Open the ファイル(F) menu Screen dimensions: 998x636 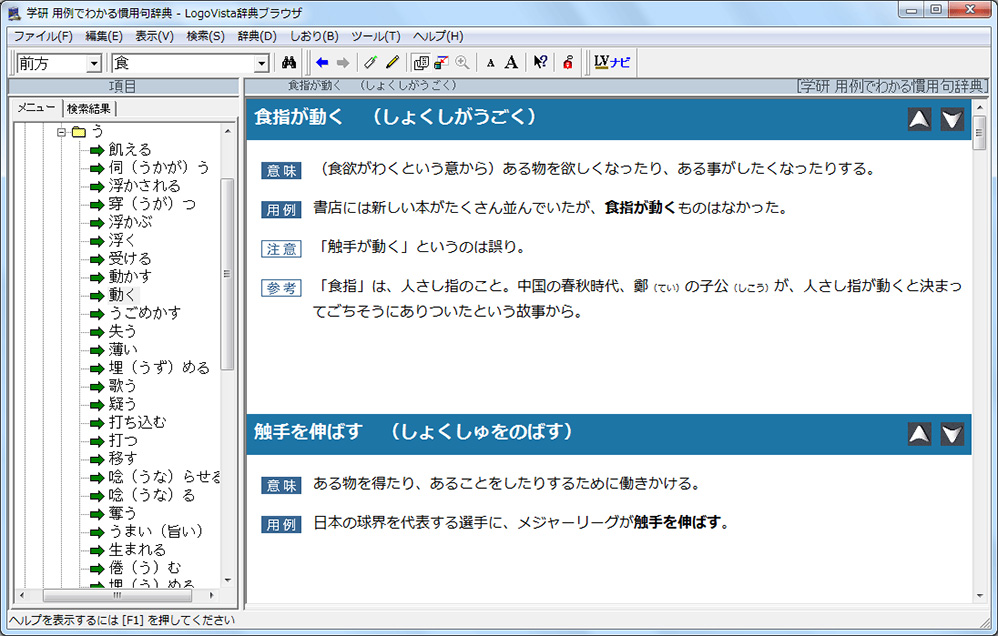tap(43, 36)
